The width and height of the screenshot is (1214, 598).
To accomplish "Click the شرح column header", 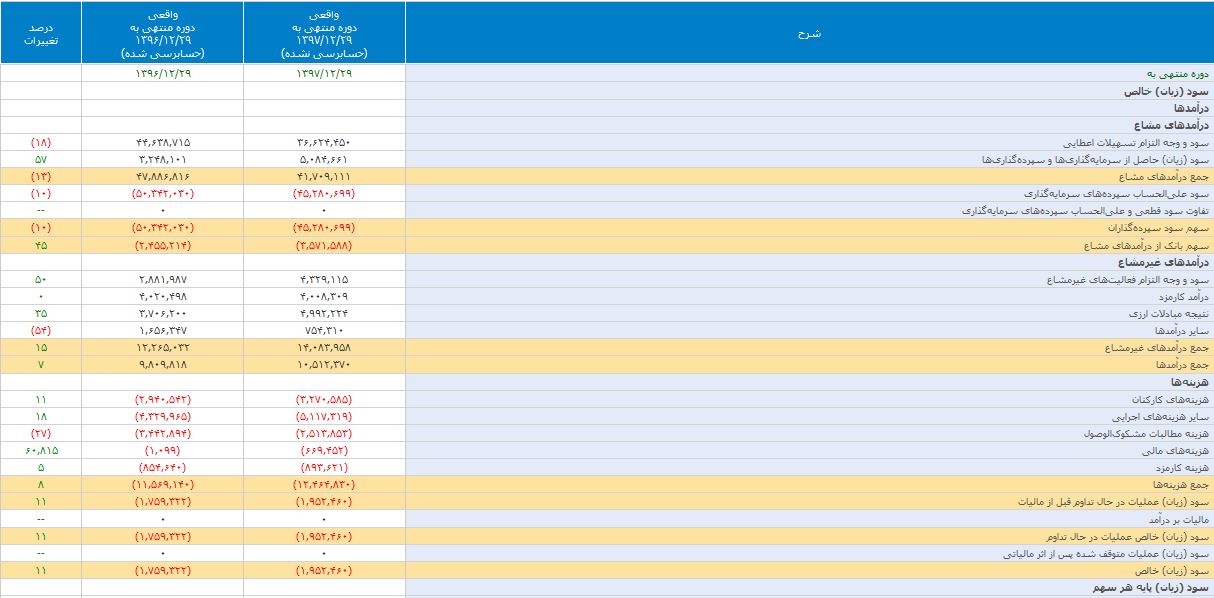I will (809, 33).
